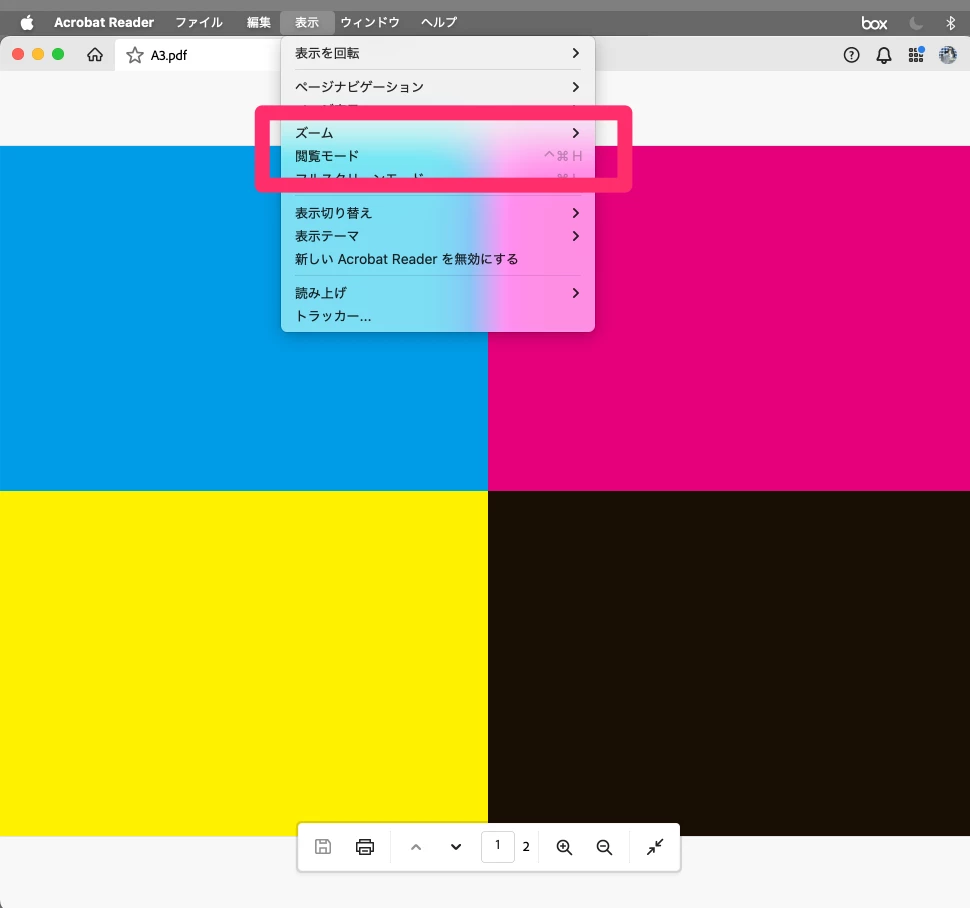Screen dimensions: 970x908
Task: Expand the 表示テーマ submenu
Action: coord(437,236)
